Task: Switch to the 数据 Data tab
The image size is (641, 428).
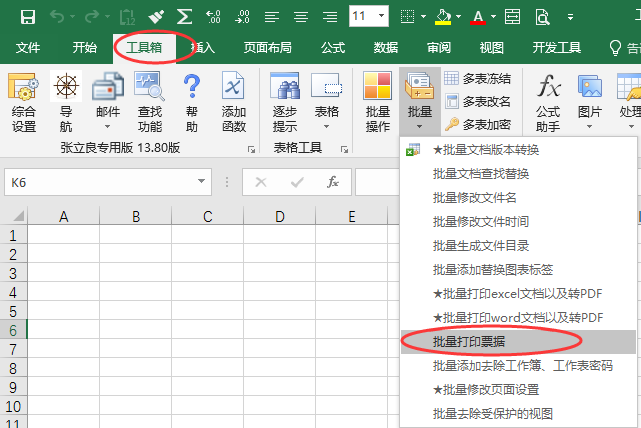Action: click(385, 48)
